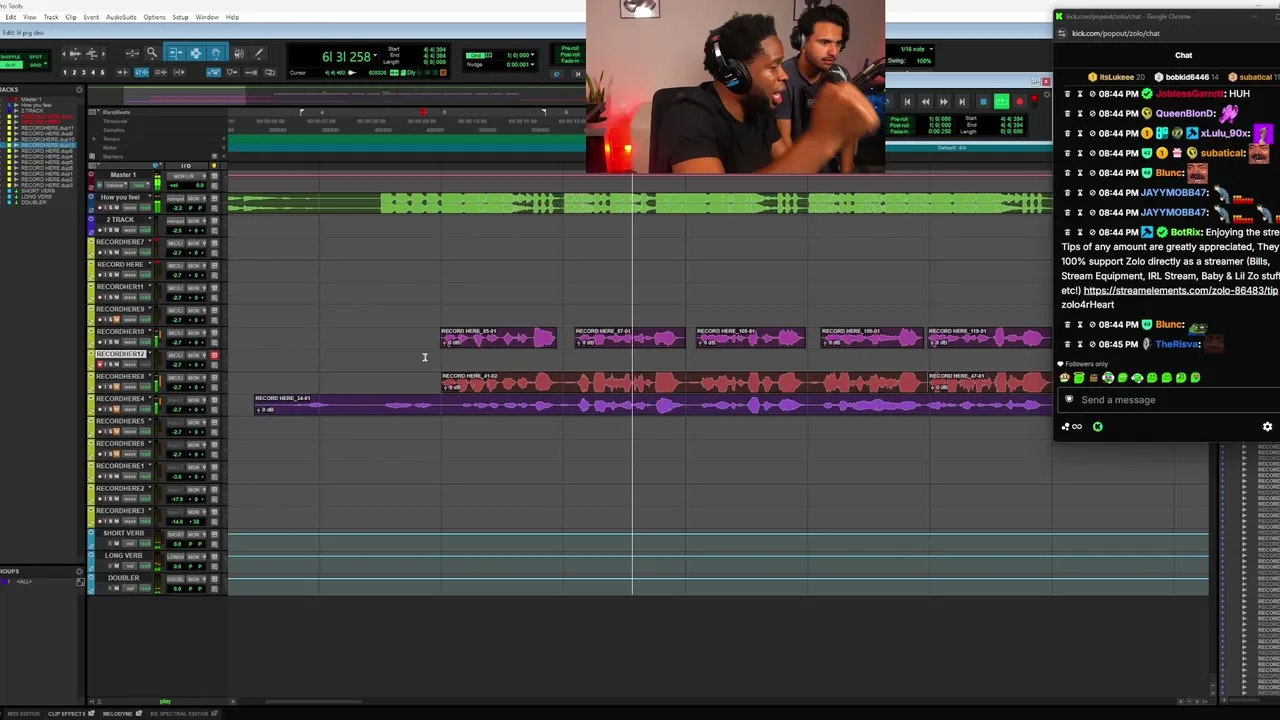Select the Selector tool
The width and height of the screenshot is (1280, 720).
pos(196,52)
